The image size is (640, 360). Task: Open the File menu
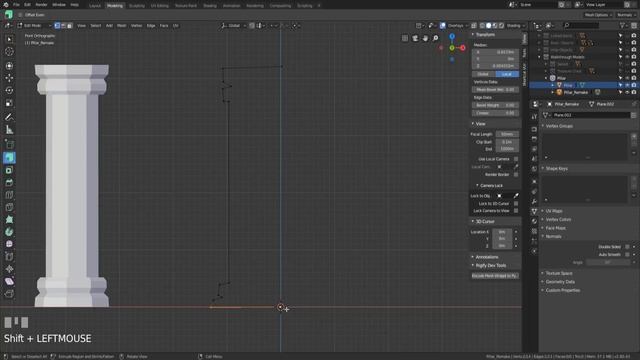(x=16, y=4)
